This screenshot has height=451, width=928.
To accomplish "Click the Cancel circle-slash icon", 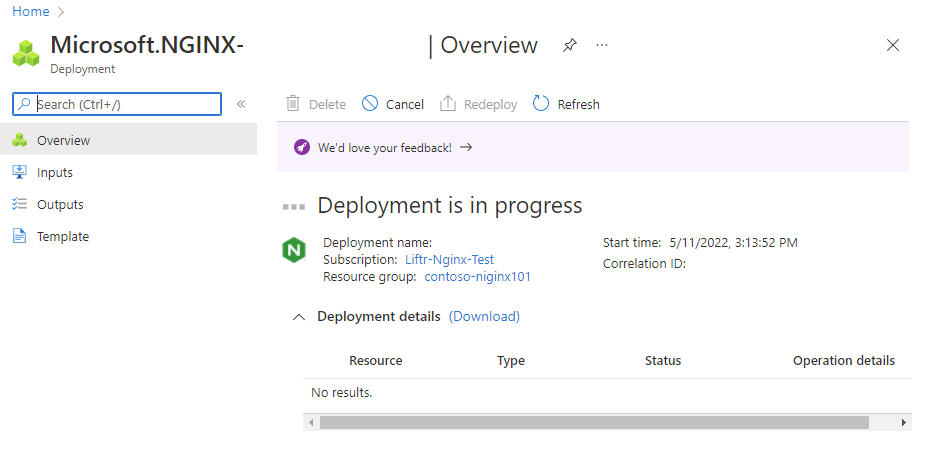I will 370,104.
